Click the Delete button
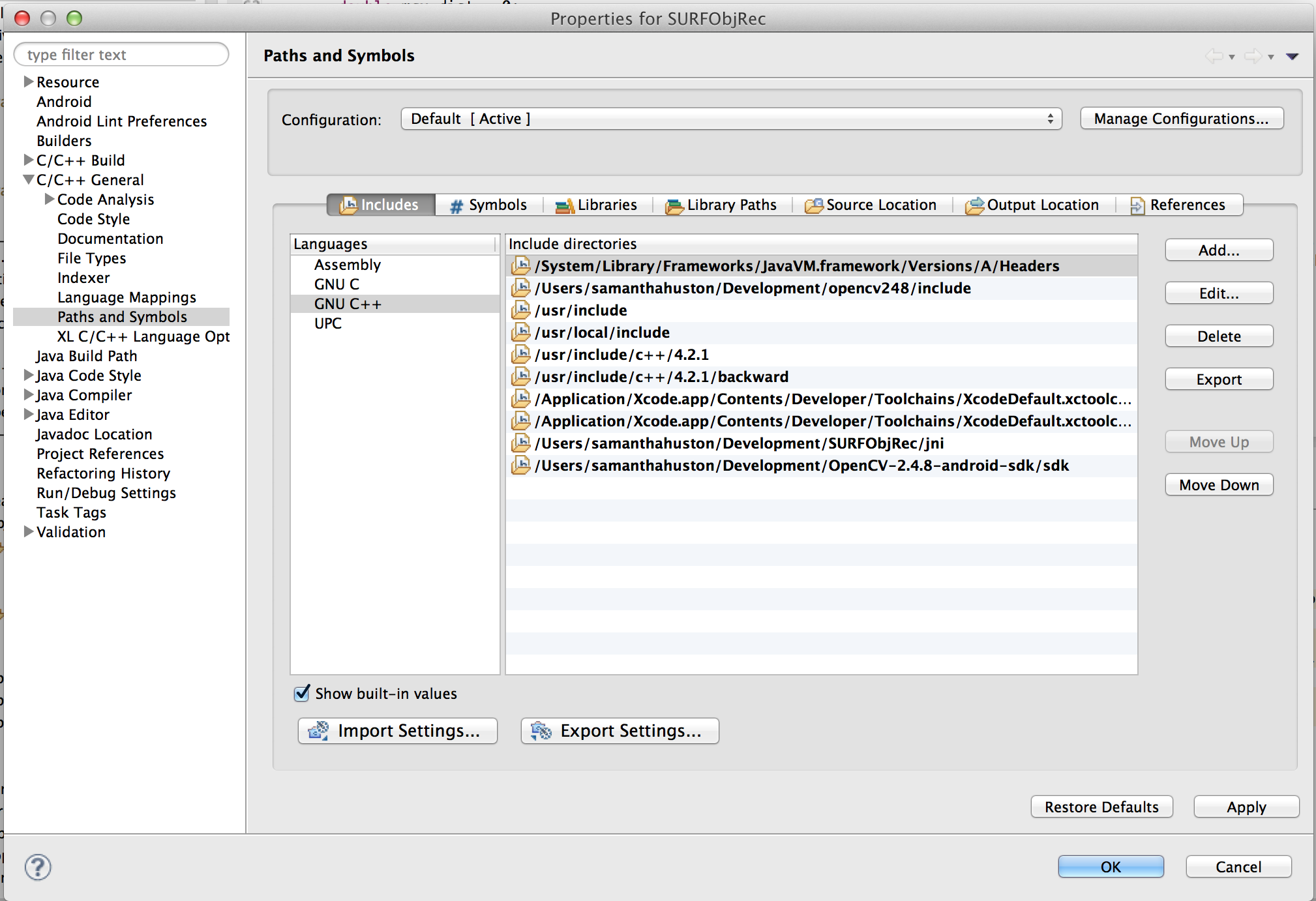Screen dimensions: 1316x901 tap(1219, 336)
